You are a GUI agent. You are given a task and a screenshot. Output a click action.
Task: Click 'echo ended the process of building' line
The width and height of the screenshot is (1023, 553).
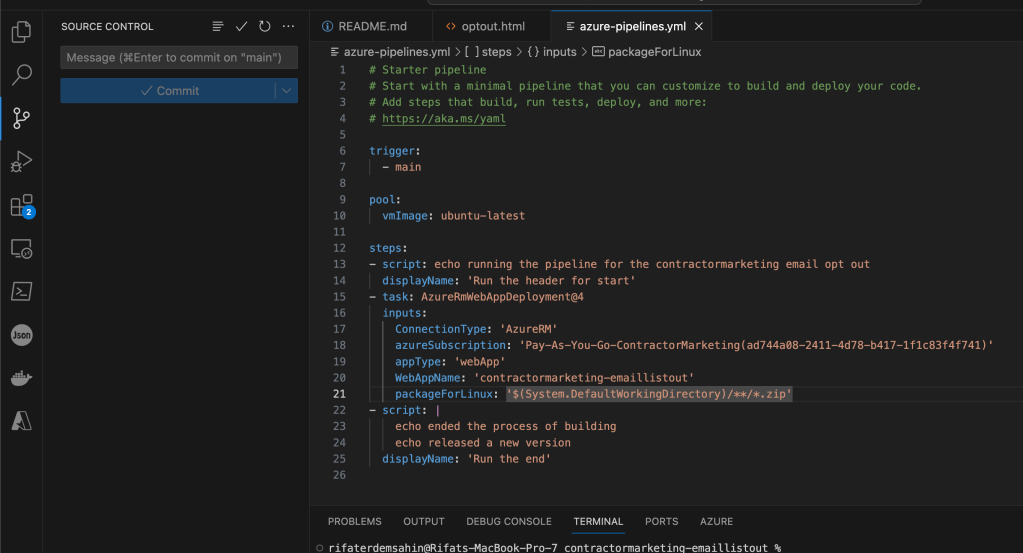point(506,426)
